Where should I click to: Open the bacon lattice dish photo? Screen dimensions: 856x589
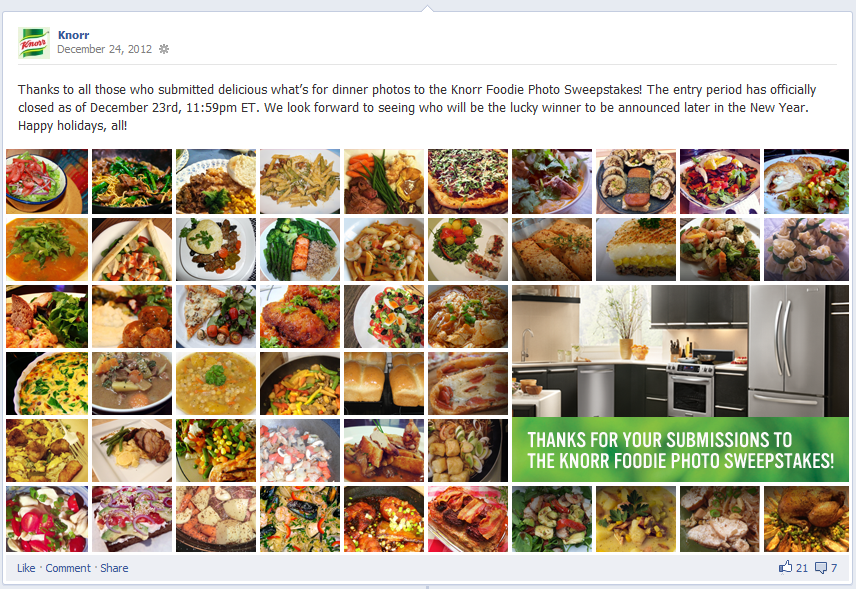click(x=468, y=519)
